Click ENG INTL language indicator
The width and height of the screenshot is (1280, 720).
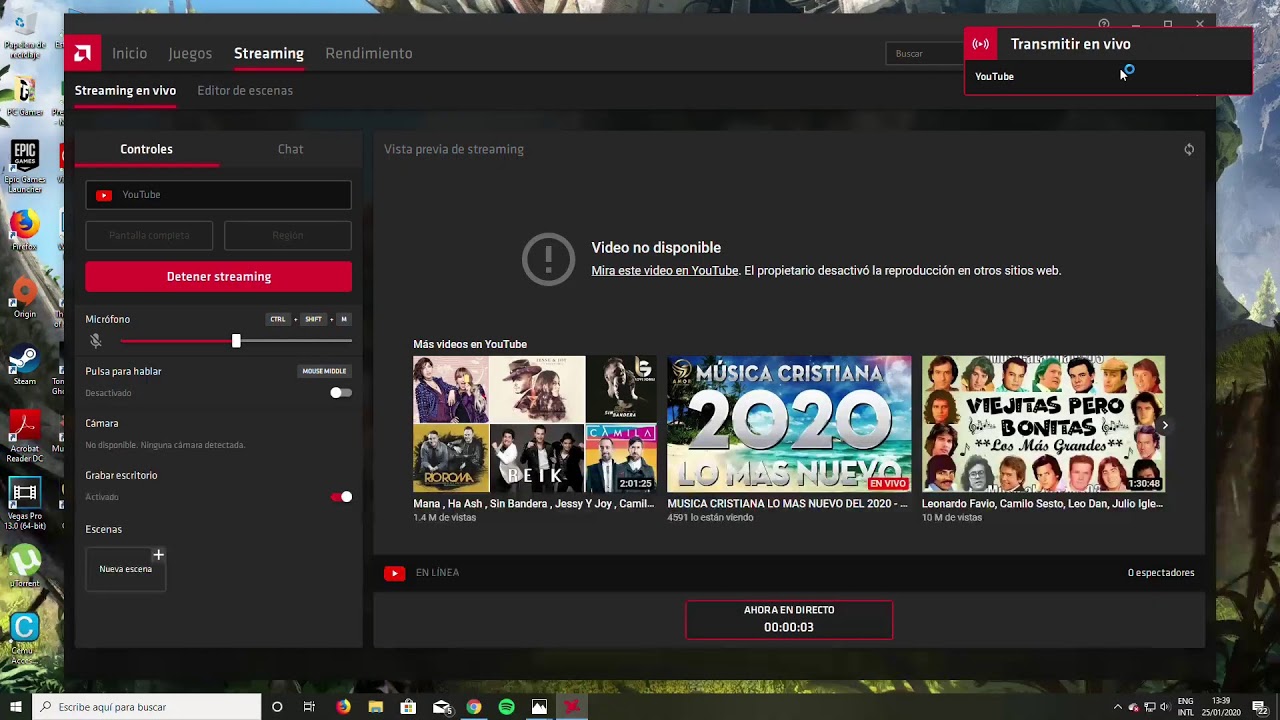coord(1186,707)
